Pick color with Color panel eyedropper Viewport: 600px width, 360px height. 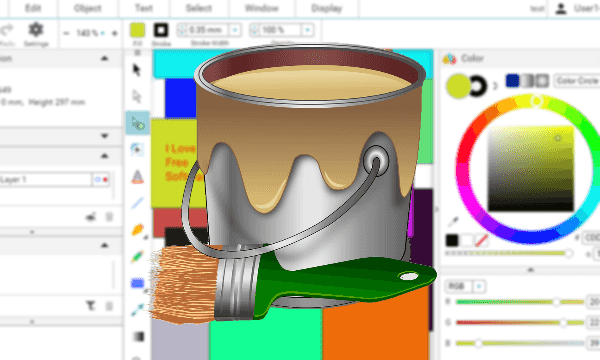click(x=453, y=221)
